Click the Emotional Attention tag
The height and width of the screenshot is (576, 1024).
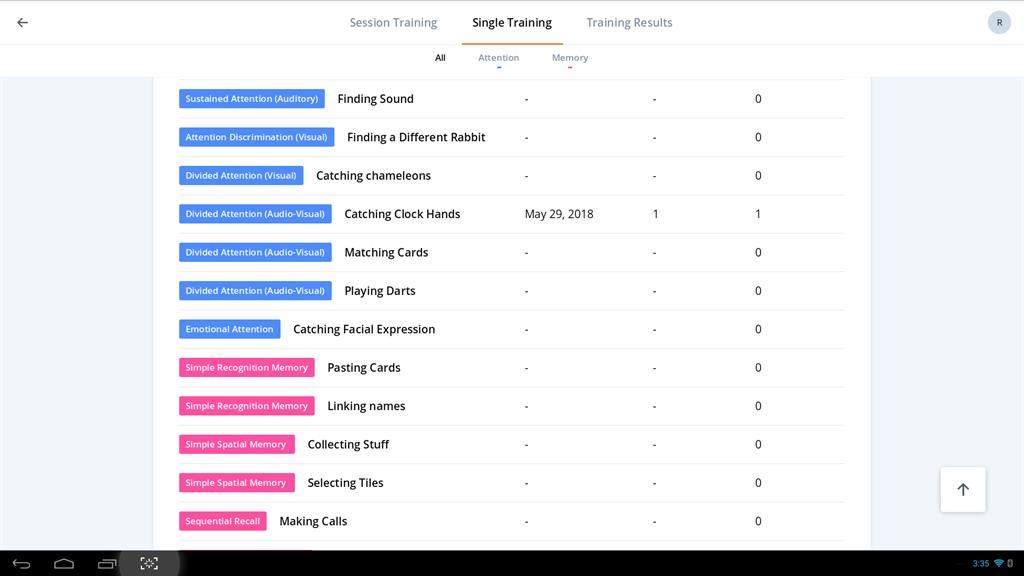[229, 329]
